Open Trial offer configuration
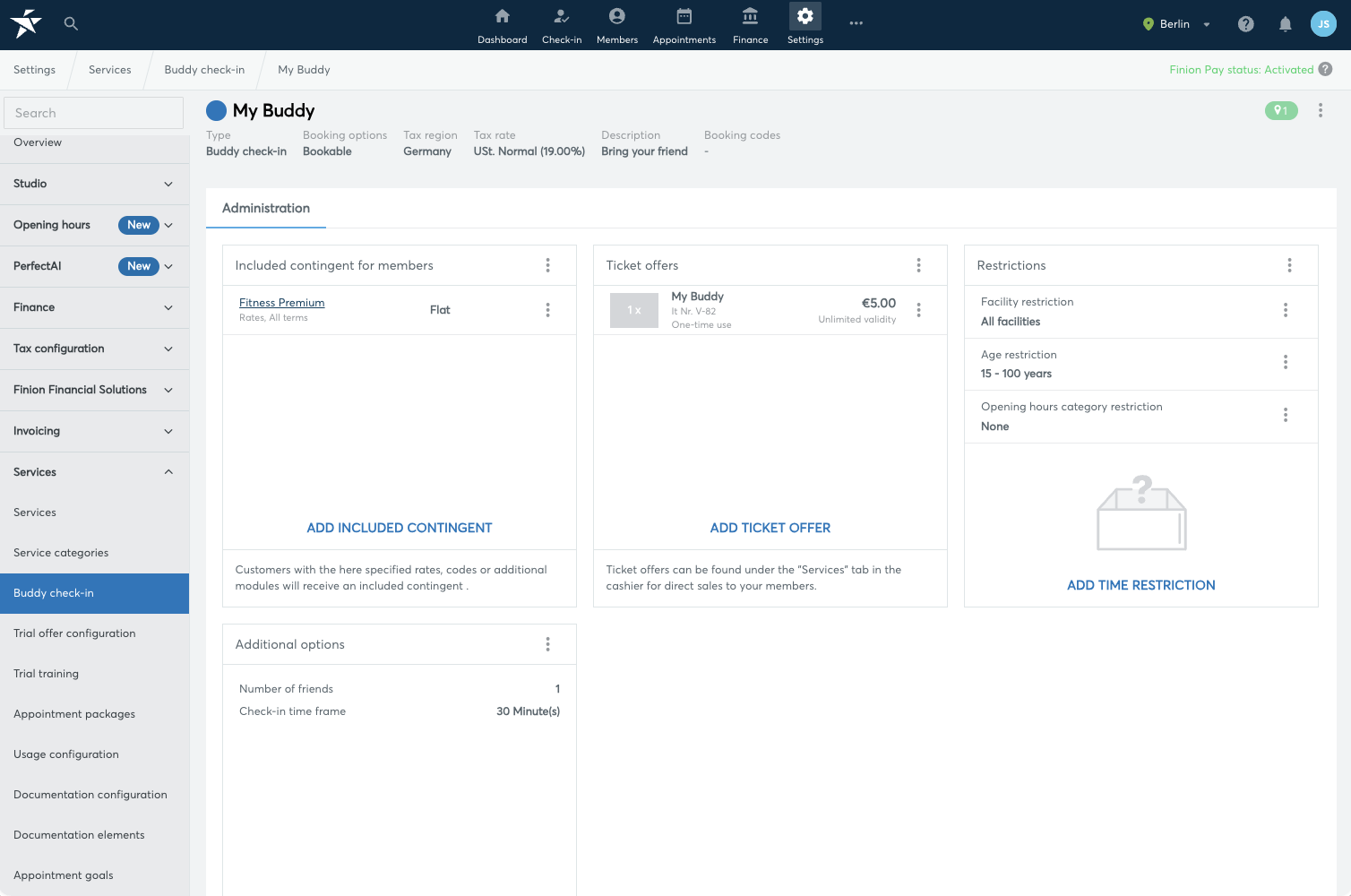Viewport: 1351px width, 896px height. (x=94, y=633)
